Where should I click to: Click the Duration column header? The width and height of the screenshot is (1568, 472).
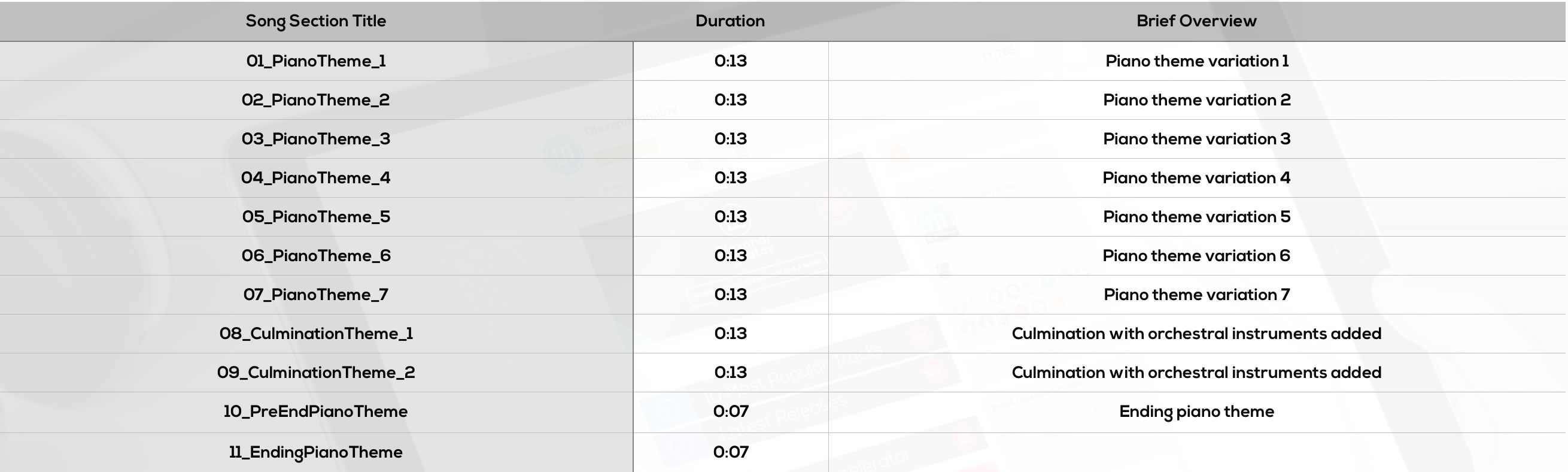point(730,21)
